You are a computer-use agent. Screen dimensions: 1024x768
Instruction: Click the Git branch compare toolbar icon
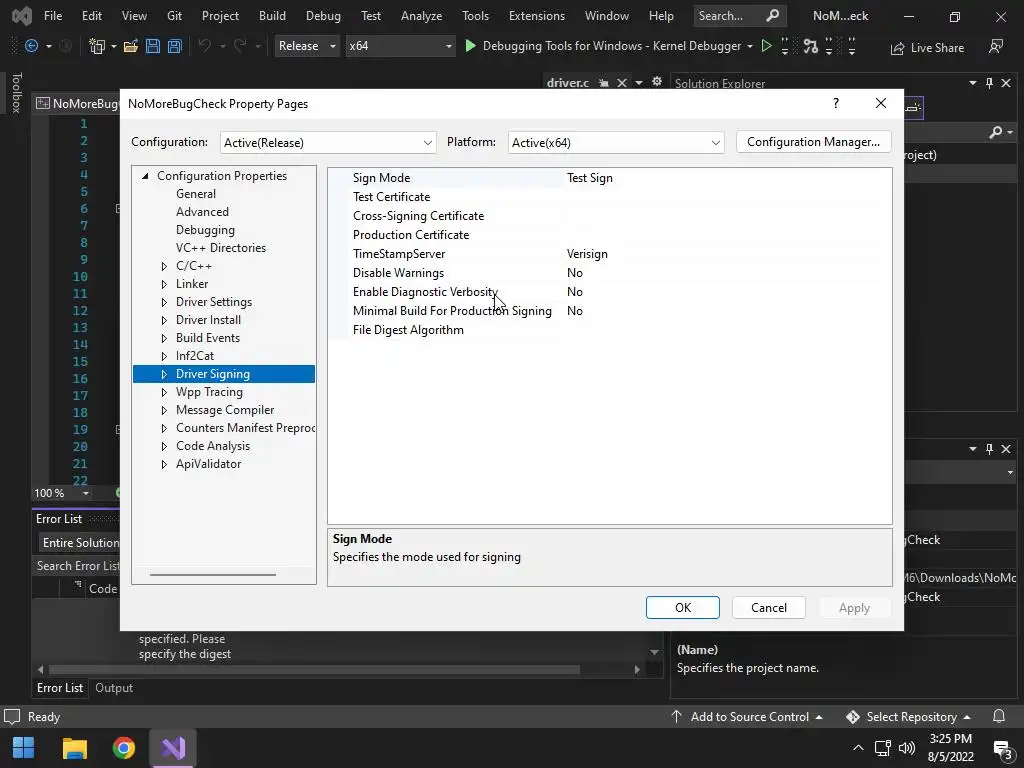[810, 46]
